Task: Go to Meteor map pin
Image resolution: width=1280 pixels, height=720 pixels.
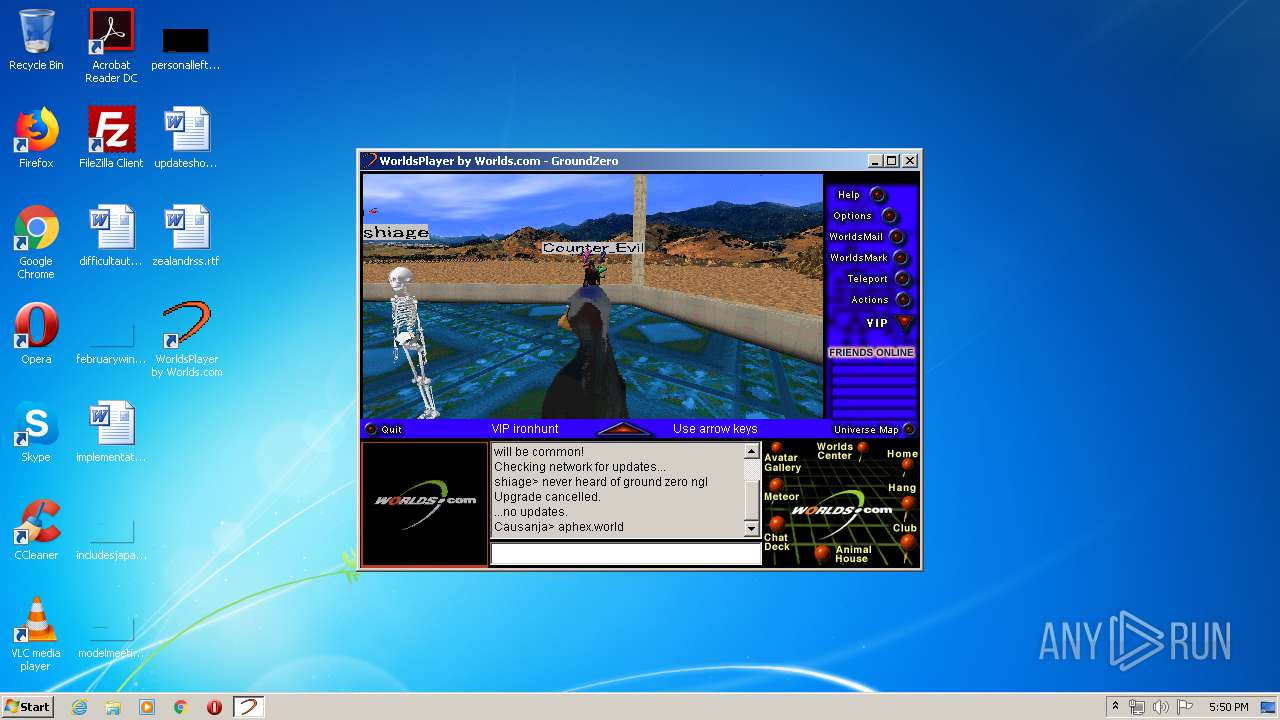Action: point(775,484)
